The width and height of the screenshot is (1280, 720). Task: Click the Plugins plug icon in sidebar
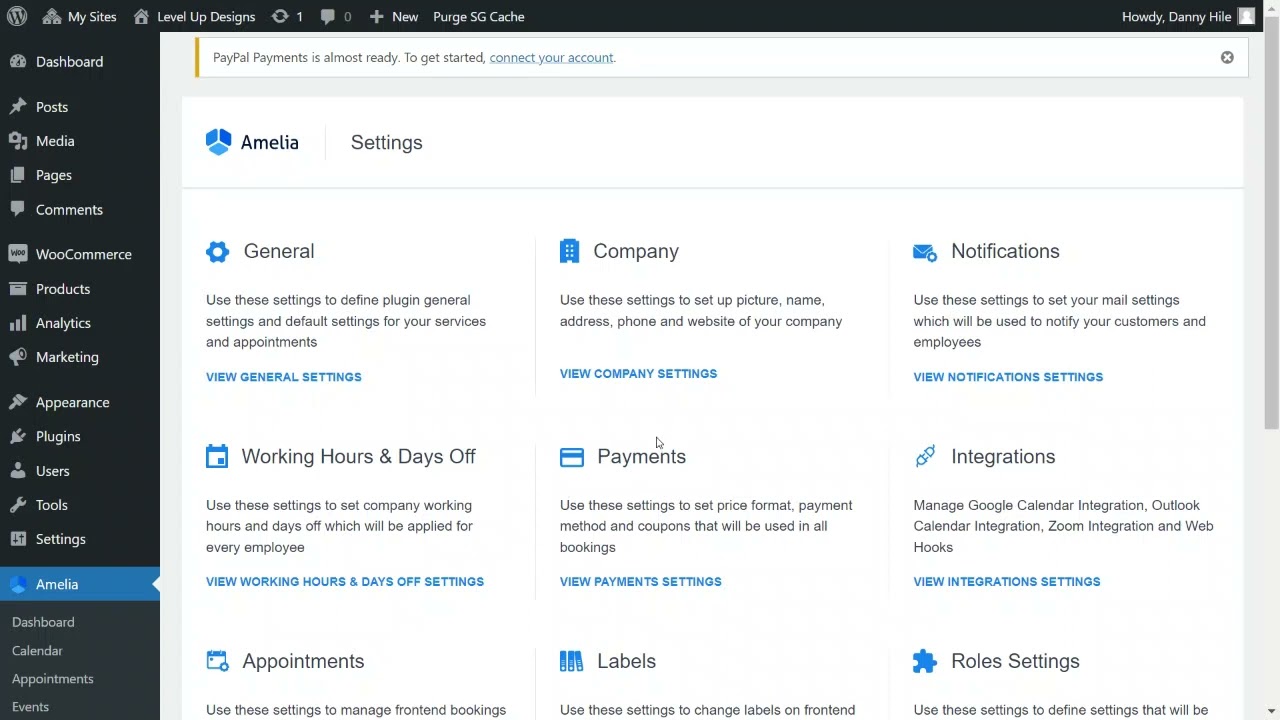[x=18, y=436]
